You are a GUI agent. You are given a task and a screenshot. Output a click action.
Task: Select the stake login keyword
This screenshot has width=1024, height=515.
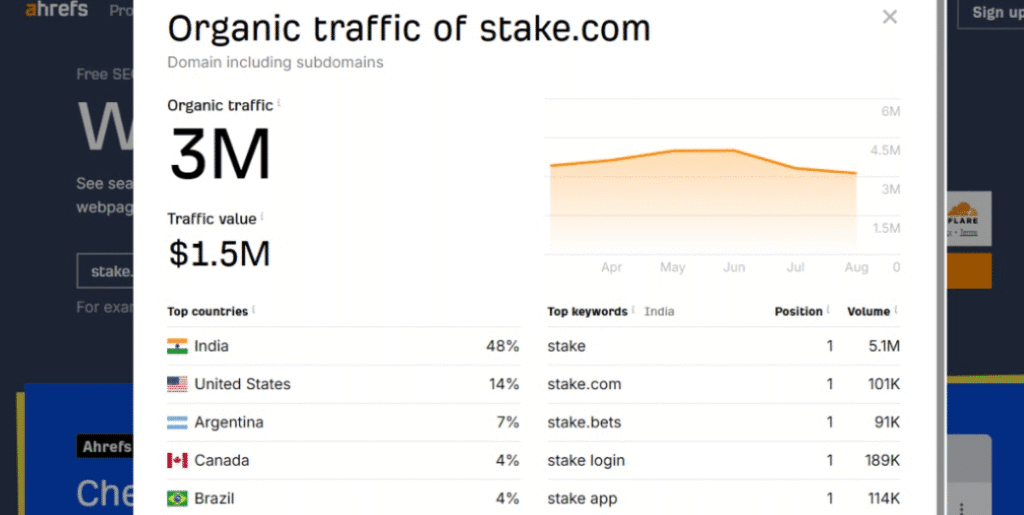coord(586,461)
